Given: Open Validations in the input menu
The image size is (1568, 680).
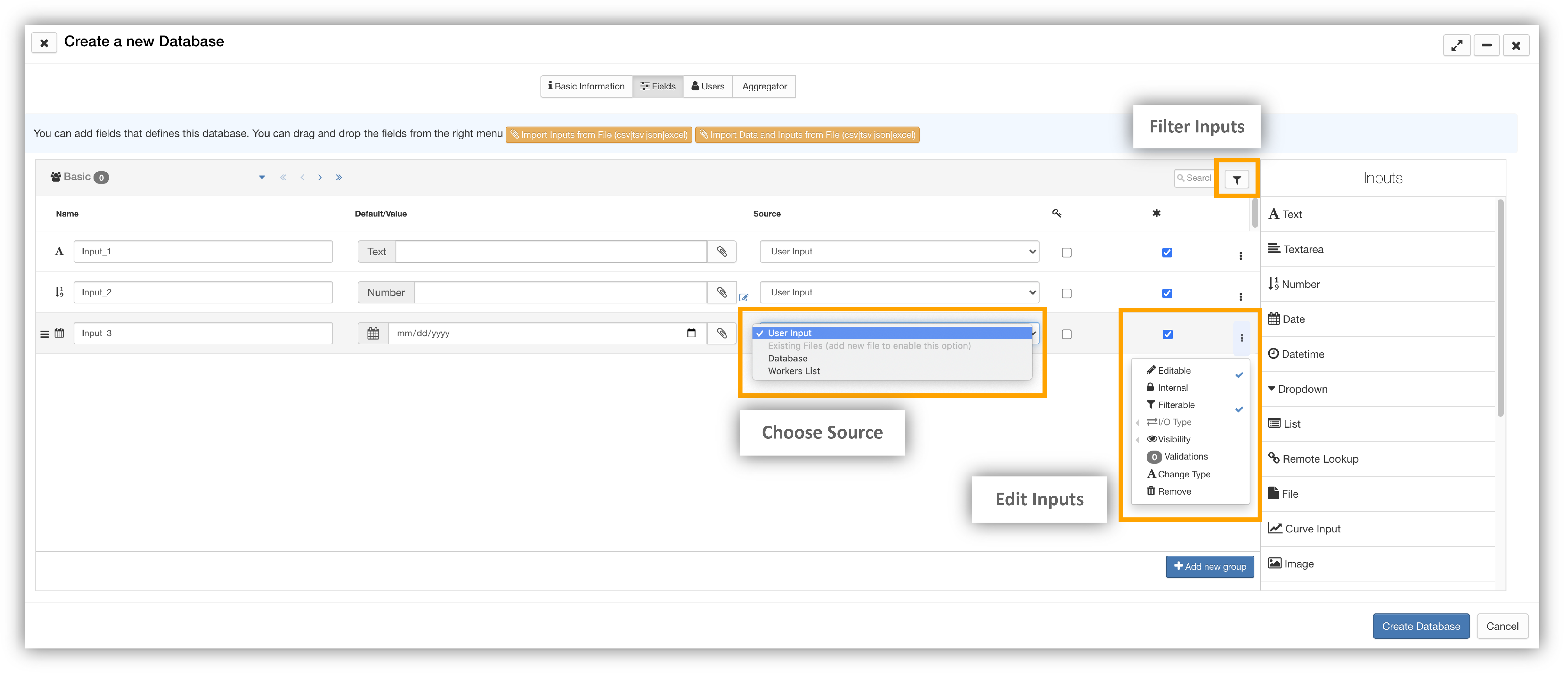Looking at the screenshot, I should pos(1191,456).
